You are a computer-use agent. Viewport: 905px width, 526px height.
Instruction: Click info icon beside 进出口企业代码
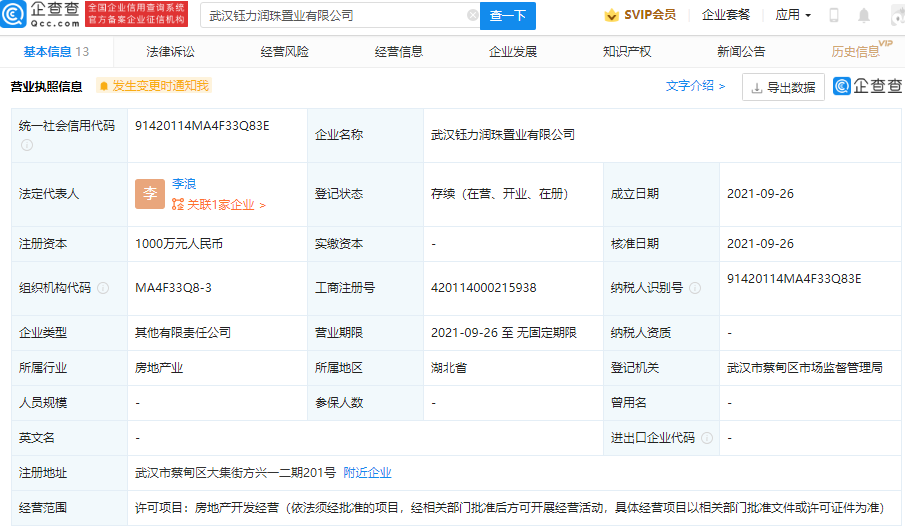[707, 438]
